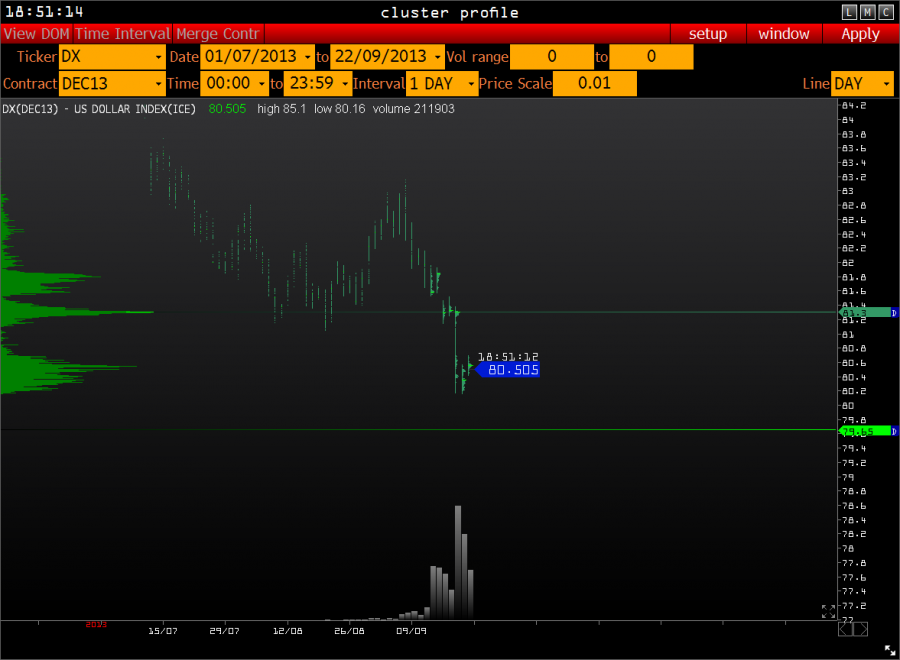
Task: Open the setup button
Action: click(708, 34)
